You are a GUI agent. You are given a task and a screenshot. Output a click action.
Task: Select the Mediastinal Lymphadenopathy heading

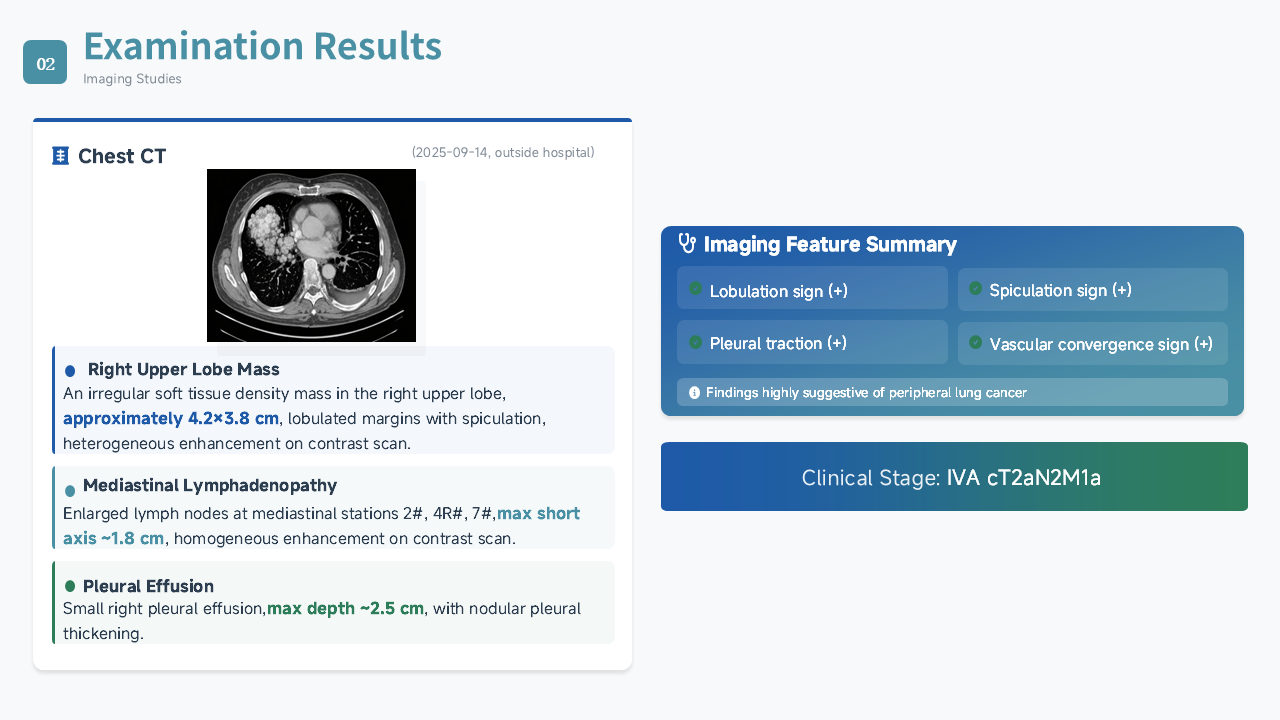click(210, 486)
